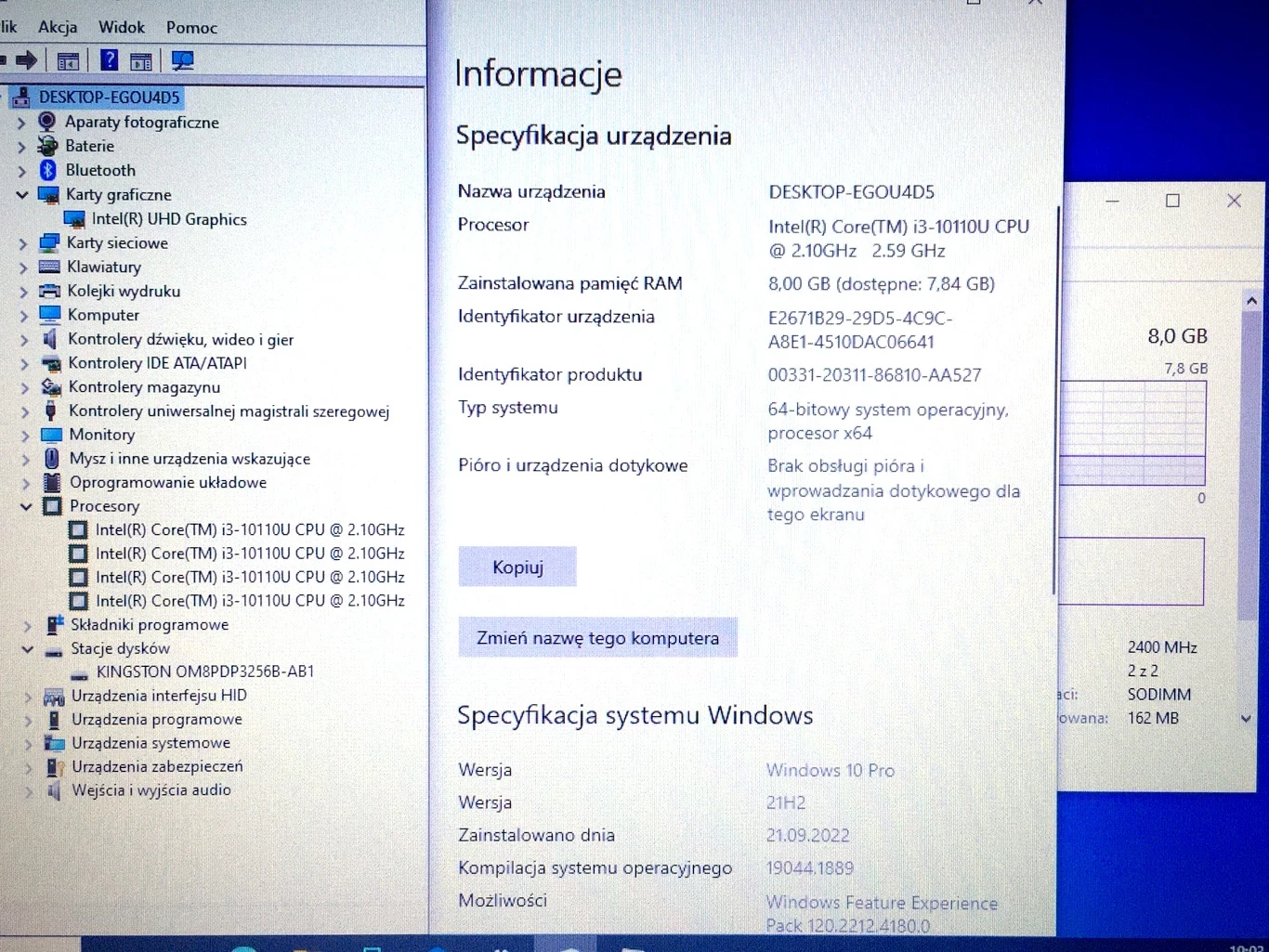Open the Widok menu
The width and height of the screenshot is (1269, 952).
pyautogui.click(x=122, y=27)
